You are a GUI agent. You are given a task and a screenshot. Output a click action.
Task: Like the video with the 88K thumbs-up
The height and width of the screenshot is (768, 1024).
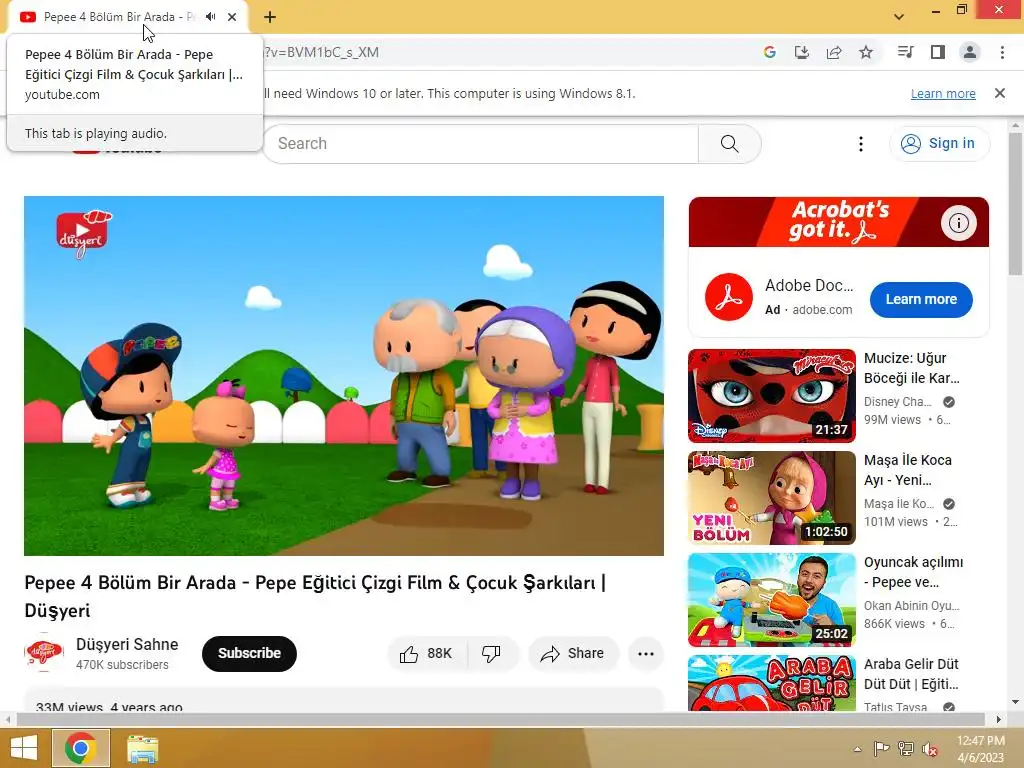(x=427, y=654)
